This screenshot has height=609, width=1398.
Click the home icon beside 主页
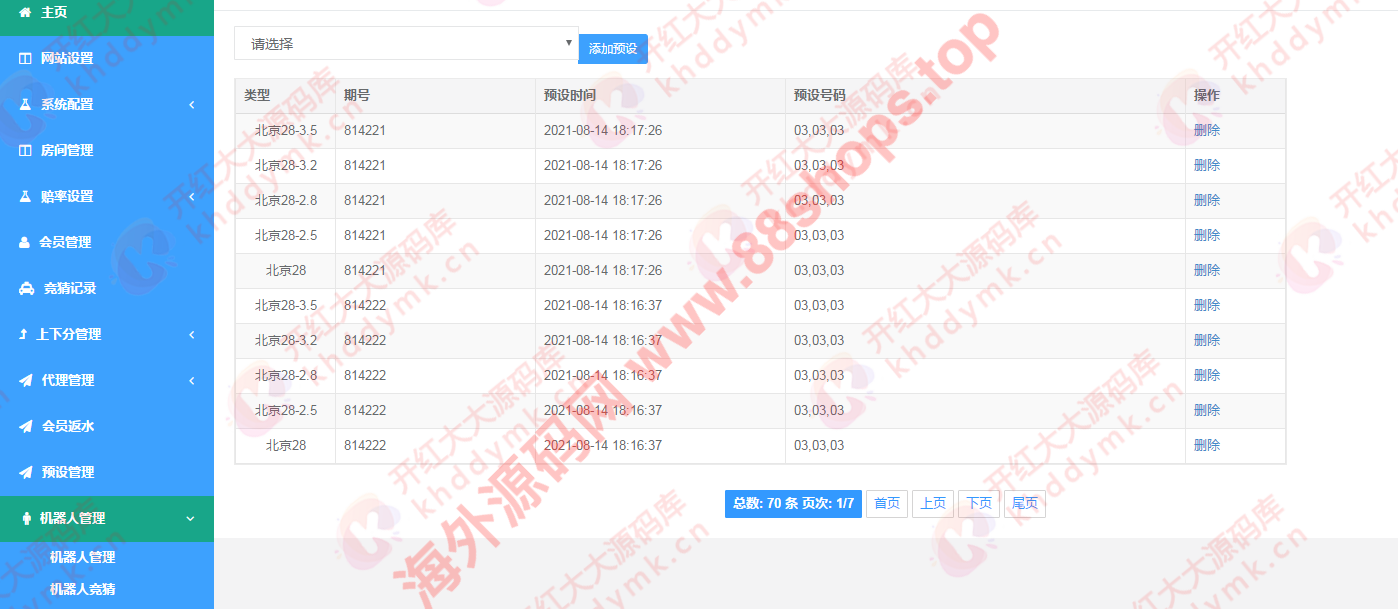[x=25, y=12]
